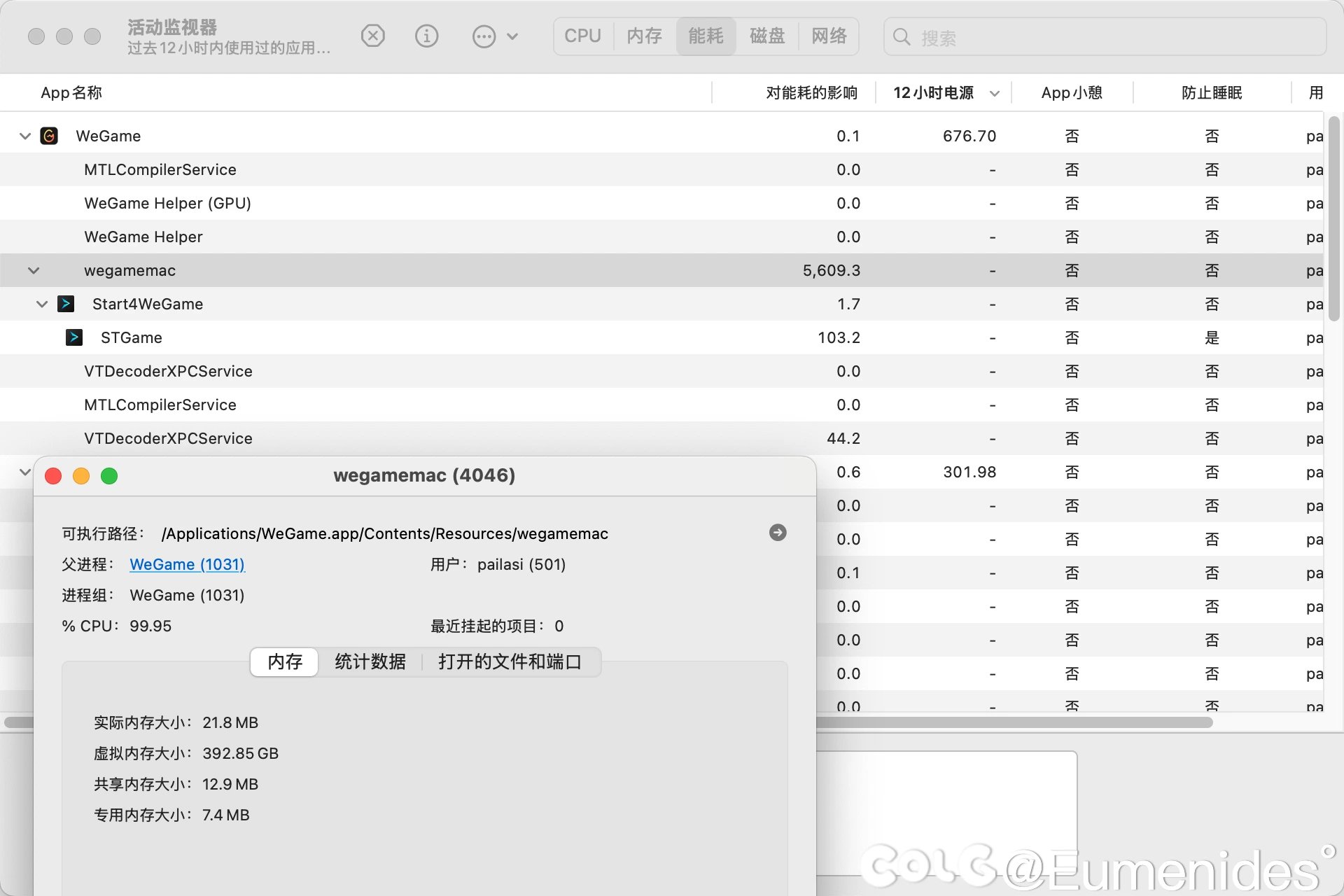Open parent process WeGame (1031) link

(187, 564)
